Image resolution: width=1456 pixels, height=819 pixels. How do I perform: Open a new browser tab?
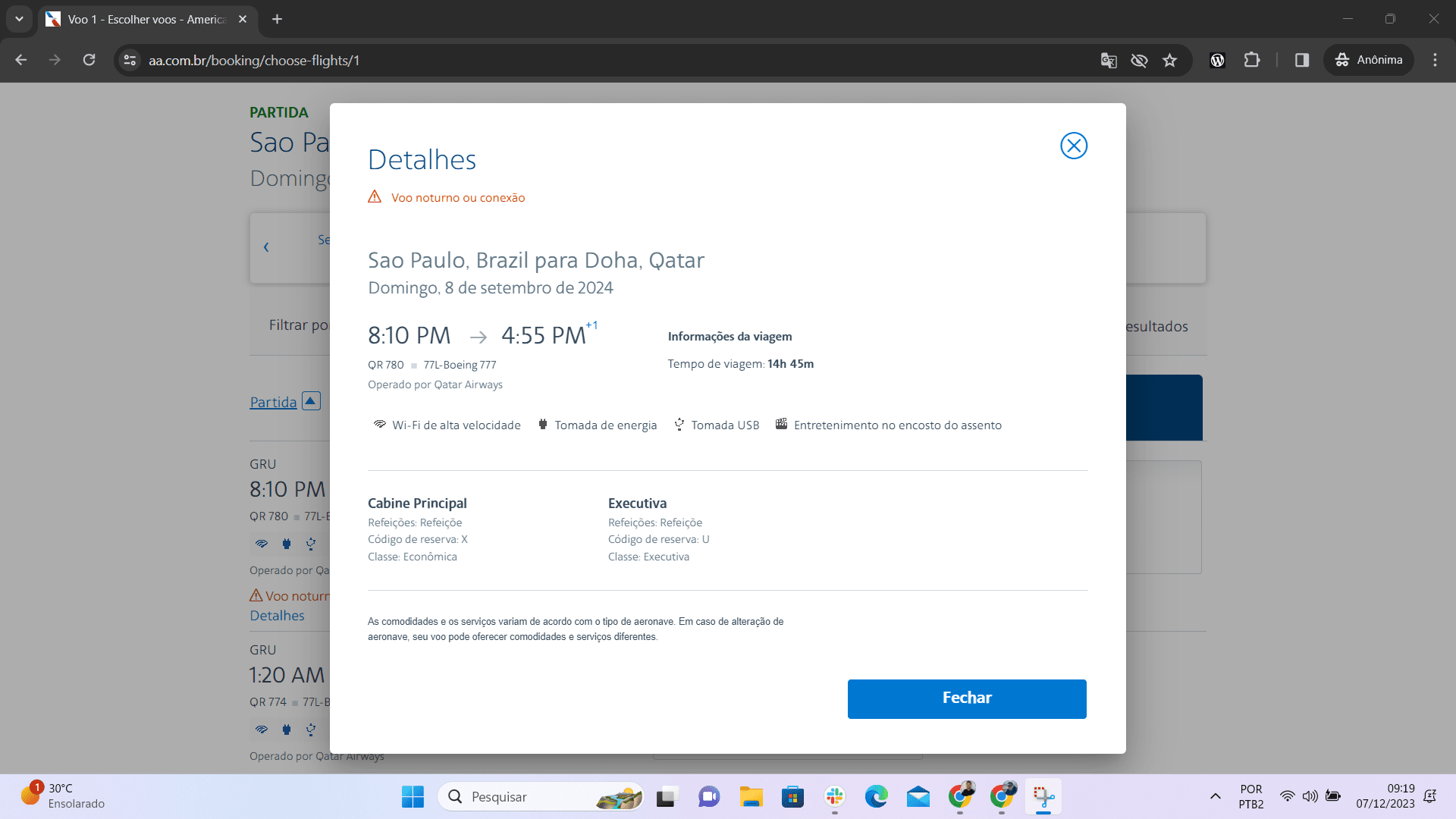278,19
